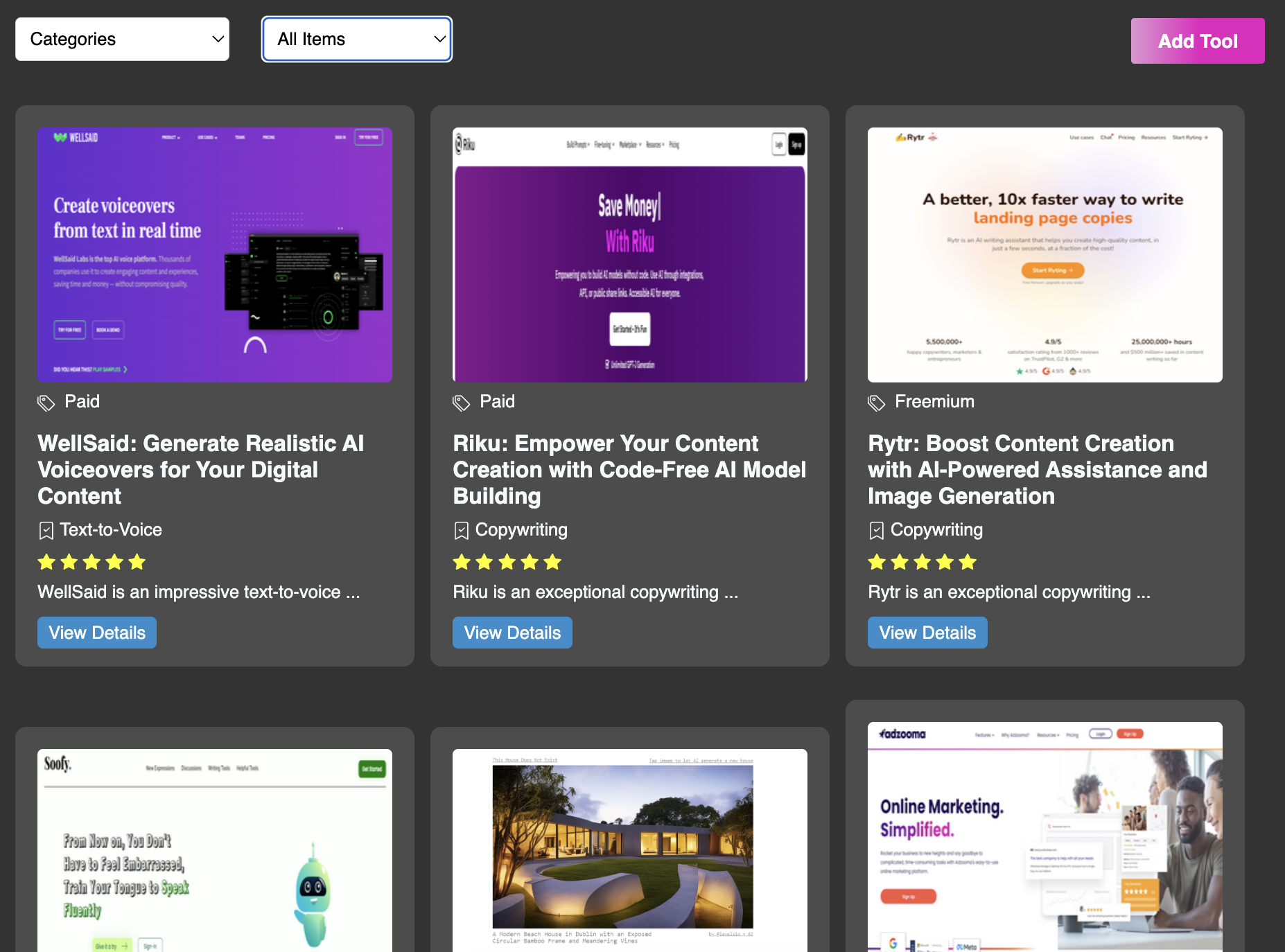This screenshot has height=952, width=1285.
Task: View Details for Rytr
Action: tap(927, 633)
